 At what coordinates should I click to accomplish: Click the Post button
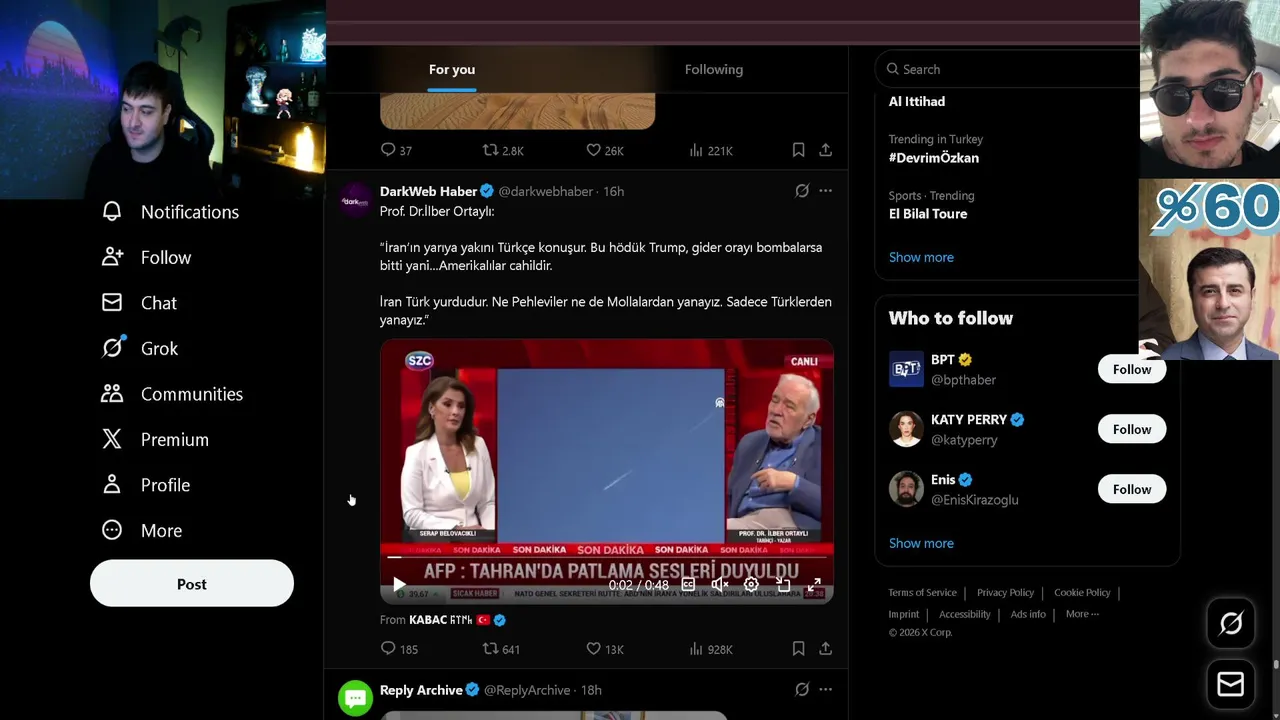tap(192, 584)
